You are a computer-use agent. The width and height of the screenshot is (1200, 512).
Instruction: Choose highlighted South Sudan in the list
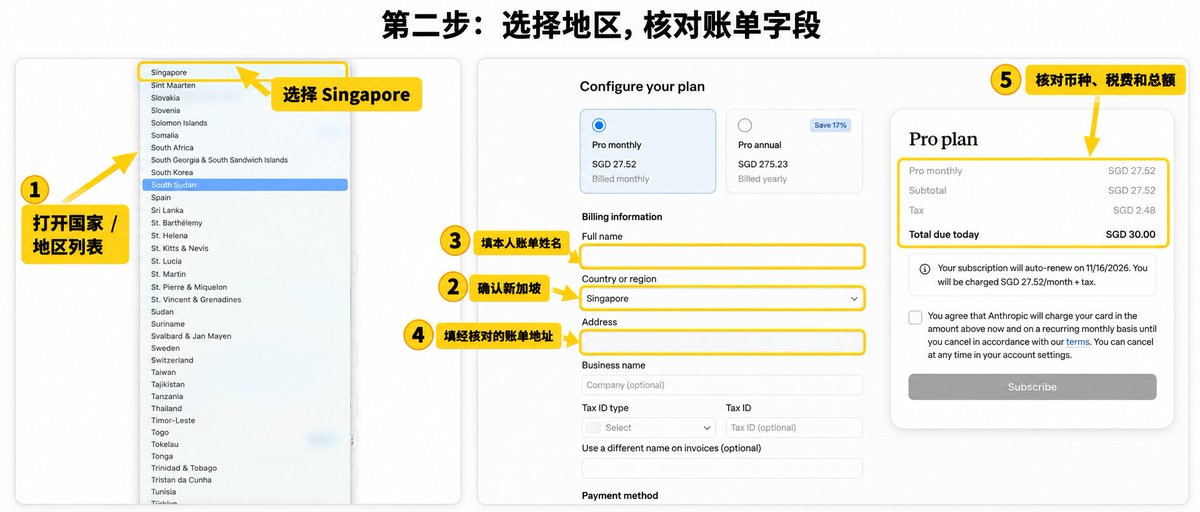[245, 185]
